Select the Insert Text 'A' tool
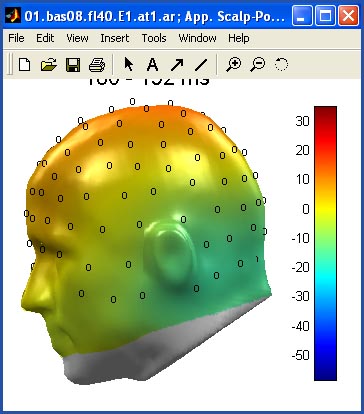Screen dimensions: 364x414 152,64
